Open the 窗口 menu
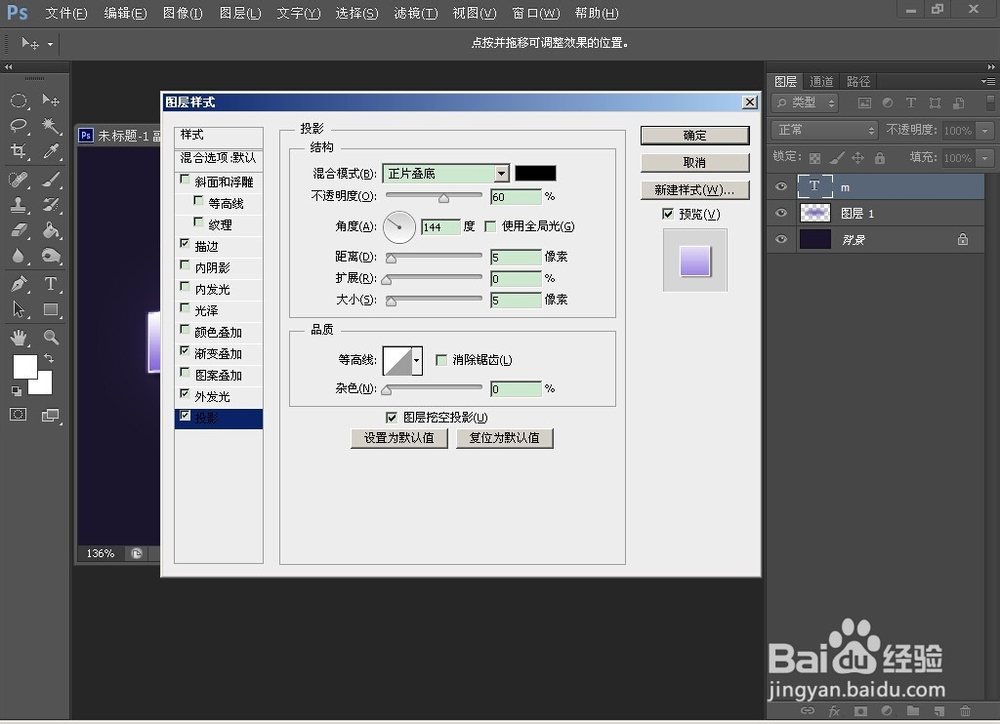Image resolution: width=1000 pixels, height=724 pixels. 536,13
